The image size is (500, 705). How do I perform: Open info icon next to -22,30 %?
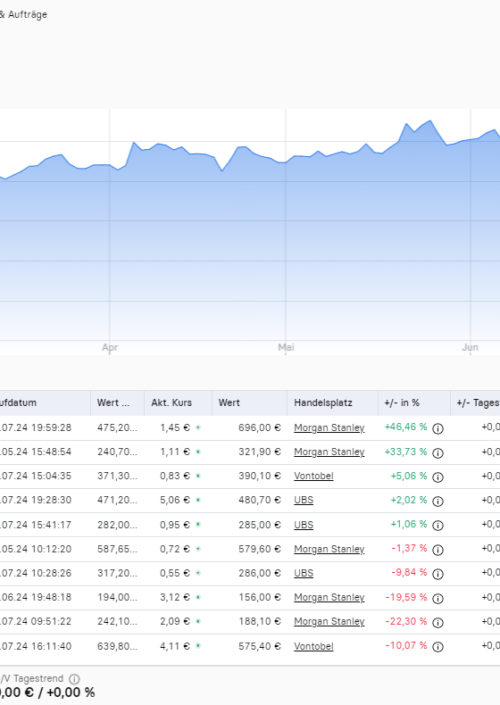coord(438,622)
